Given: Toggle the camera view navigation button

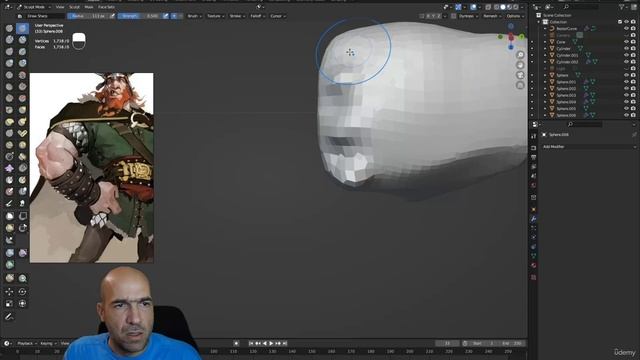Looking at the screenshot, I should pyautogui.click(x=520, y=75).
